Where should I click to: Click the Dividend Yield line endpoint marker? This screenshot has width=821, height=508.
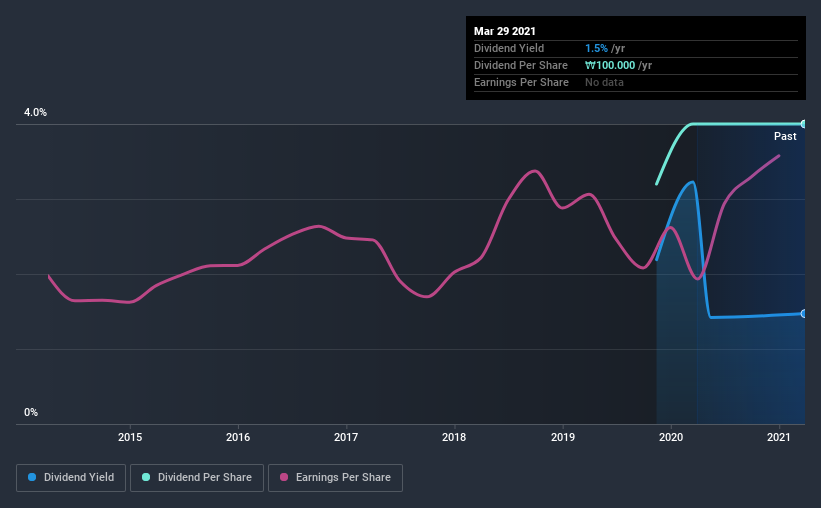803,314
